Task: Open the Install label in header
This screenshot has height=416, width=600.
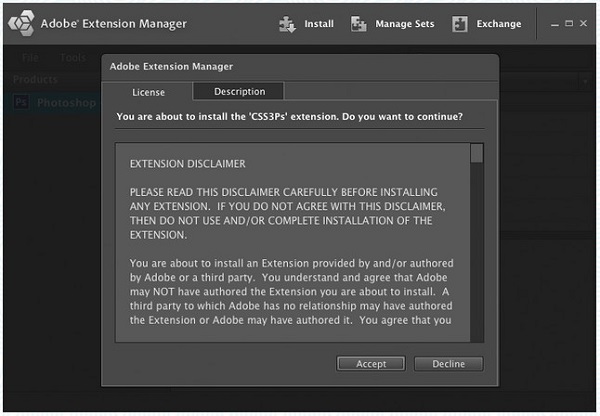Action: [319, 24]
